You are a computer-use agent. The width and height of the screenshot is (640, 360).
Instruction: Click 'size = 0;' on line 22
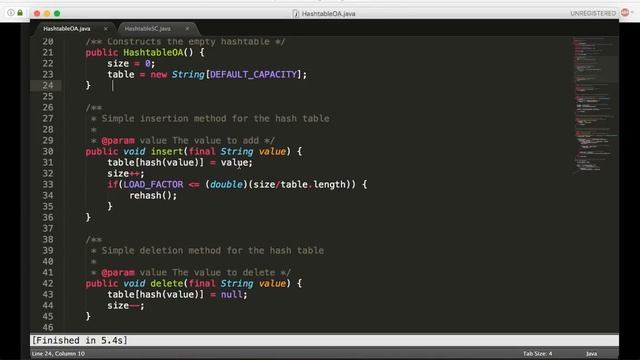(131, 64)
